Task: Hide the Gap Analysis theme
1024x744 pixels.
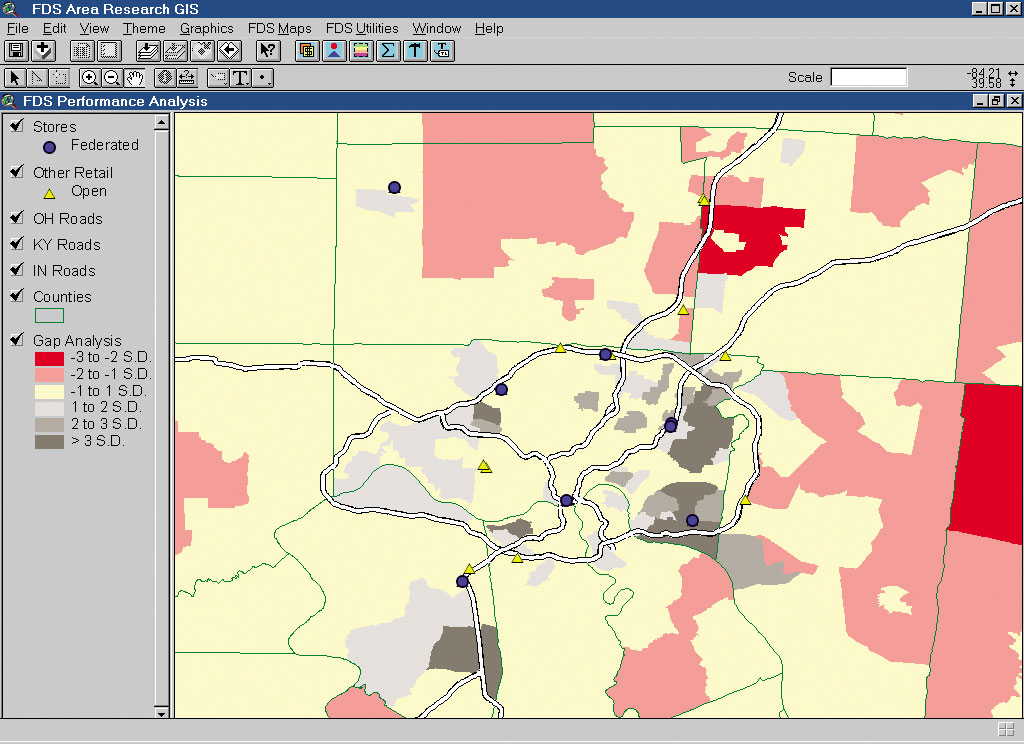Action: click(17, 340)
